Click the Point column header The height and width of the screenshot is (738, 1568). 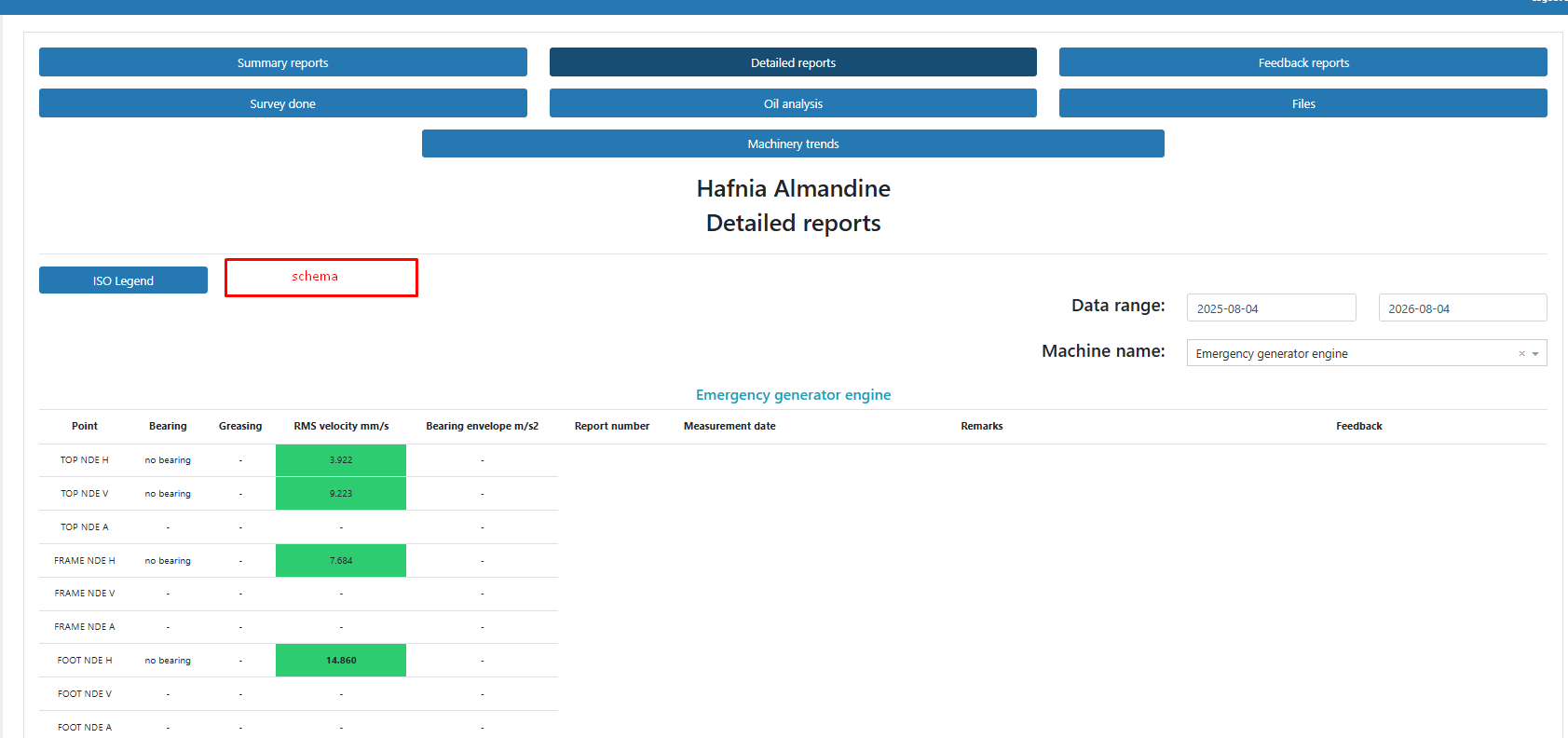click(85, 426)
